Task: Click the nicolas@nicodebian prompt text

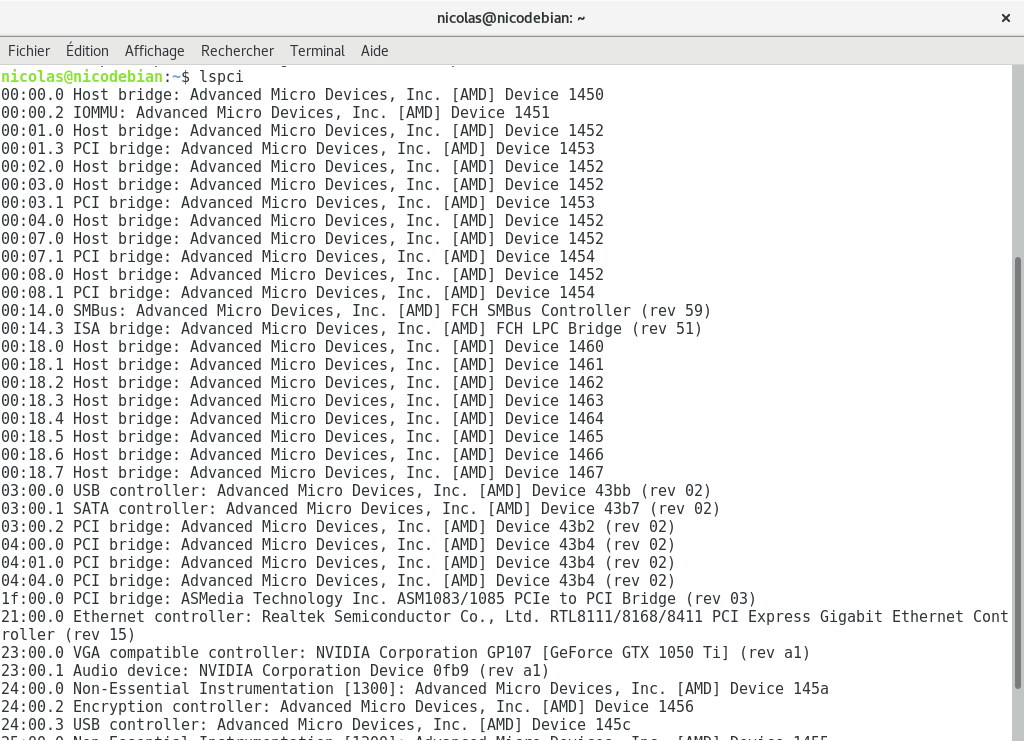Action: click(x=82, y=76)
